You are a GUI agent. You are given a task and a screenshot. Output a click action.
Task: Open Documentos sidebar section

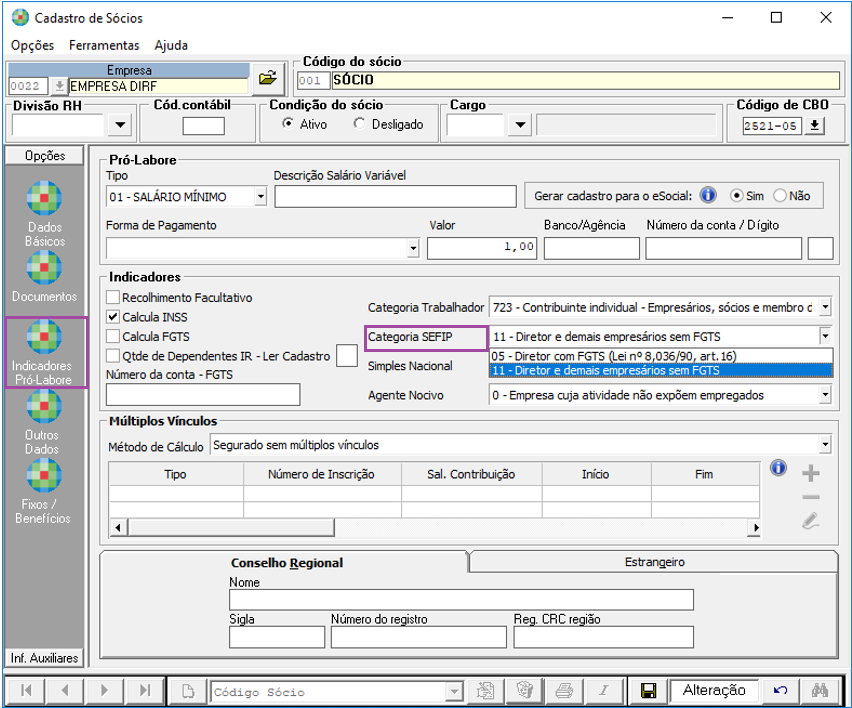click(x=44, y=277)
